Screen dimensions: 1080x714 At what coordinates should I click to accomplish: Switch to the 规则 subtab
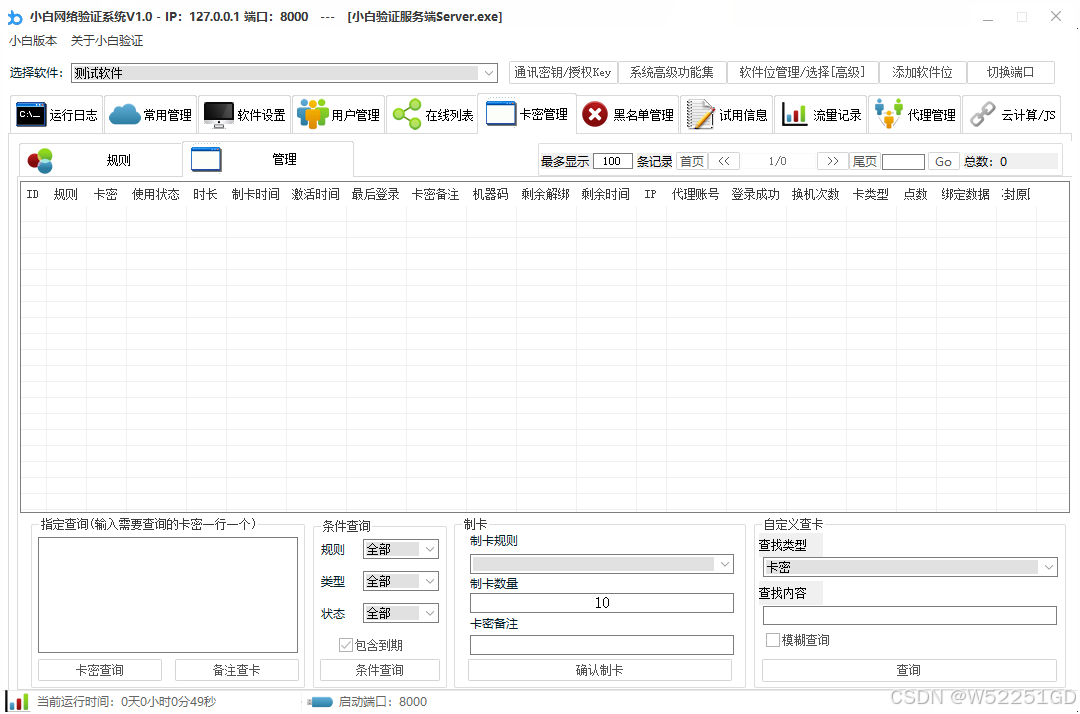(x=101, y=160)
